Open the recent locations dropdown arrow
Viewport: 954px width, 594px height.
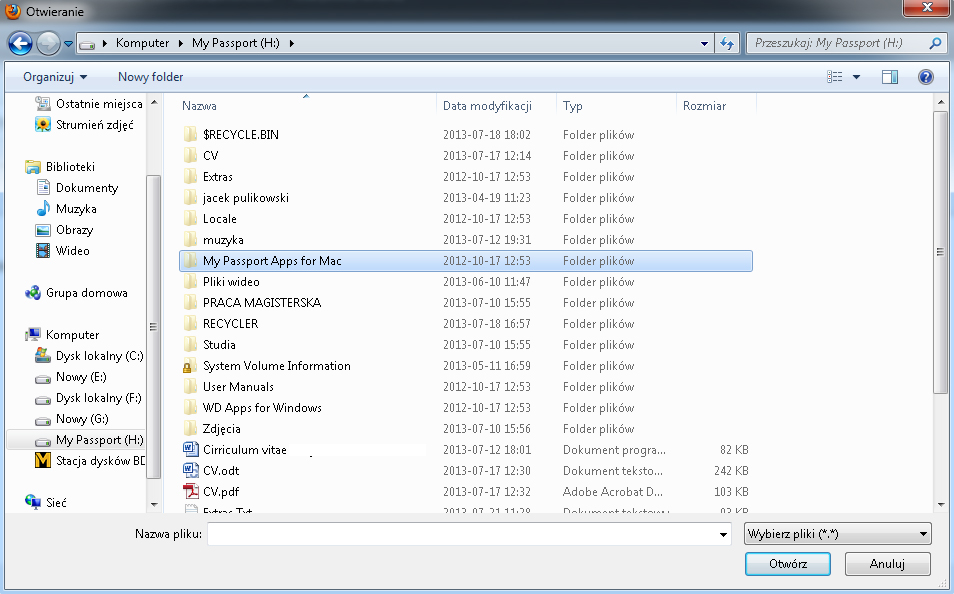click(x=68, y=44)
